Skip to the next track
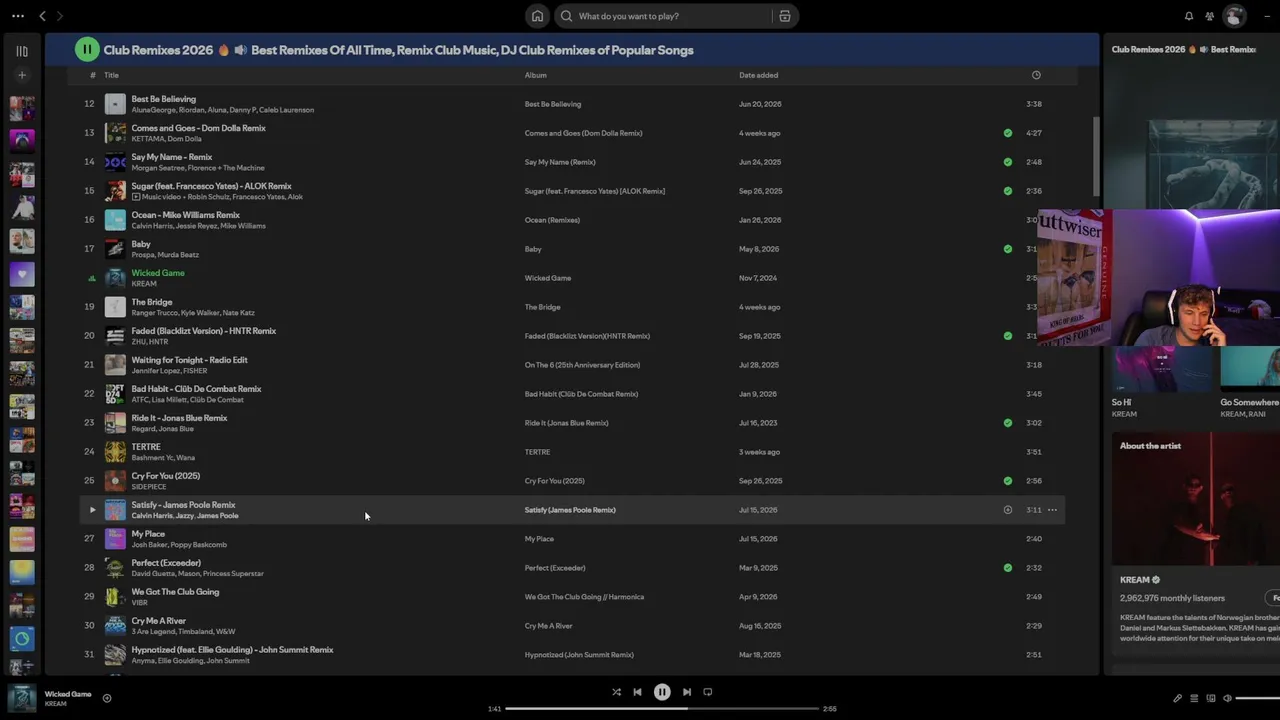This screenshot has width=1280, height=720. point(687,692)
